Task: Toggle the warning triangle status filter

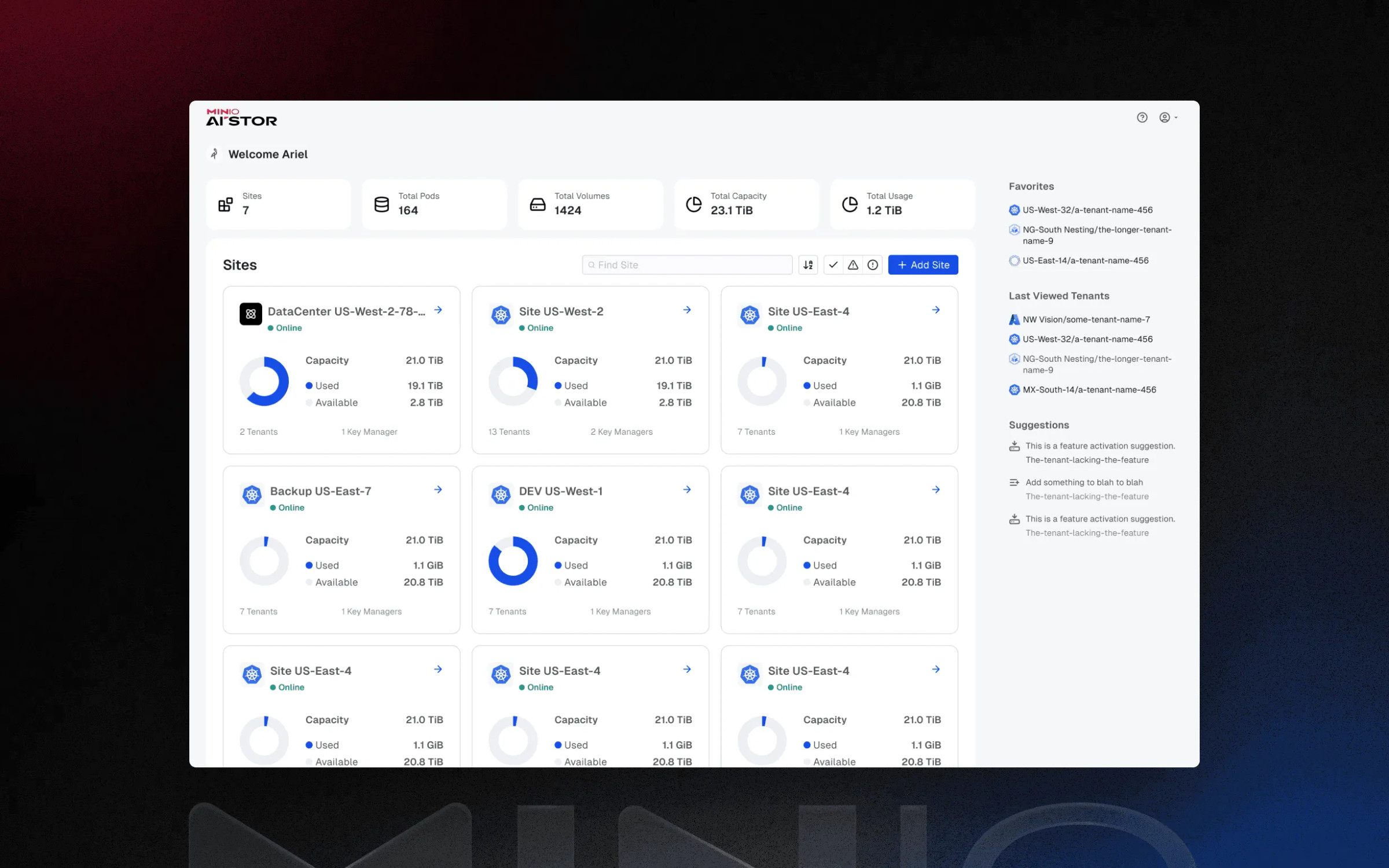Action: pos(852,265)
